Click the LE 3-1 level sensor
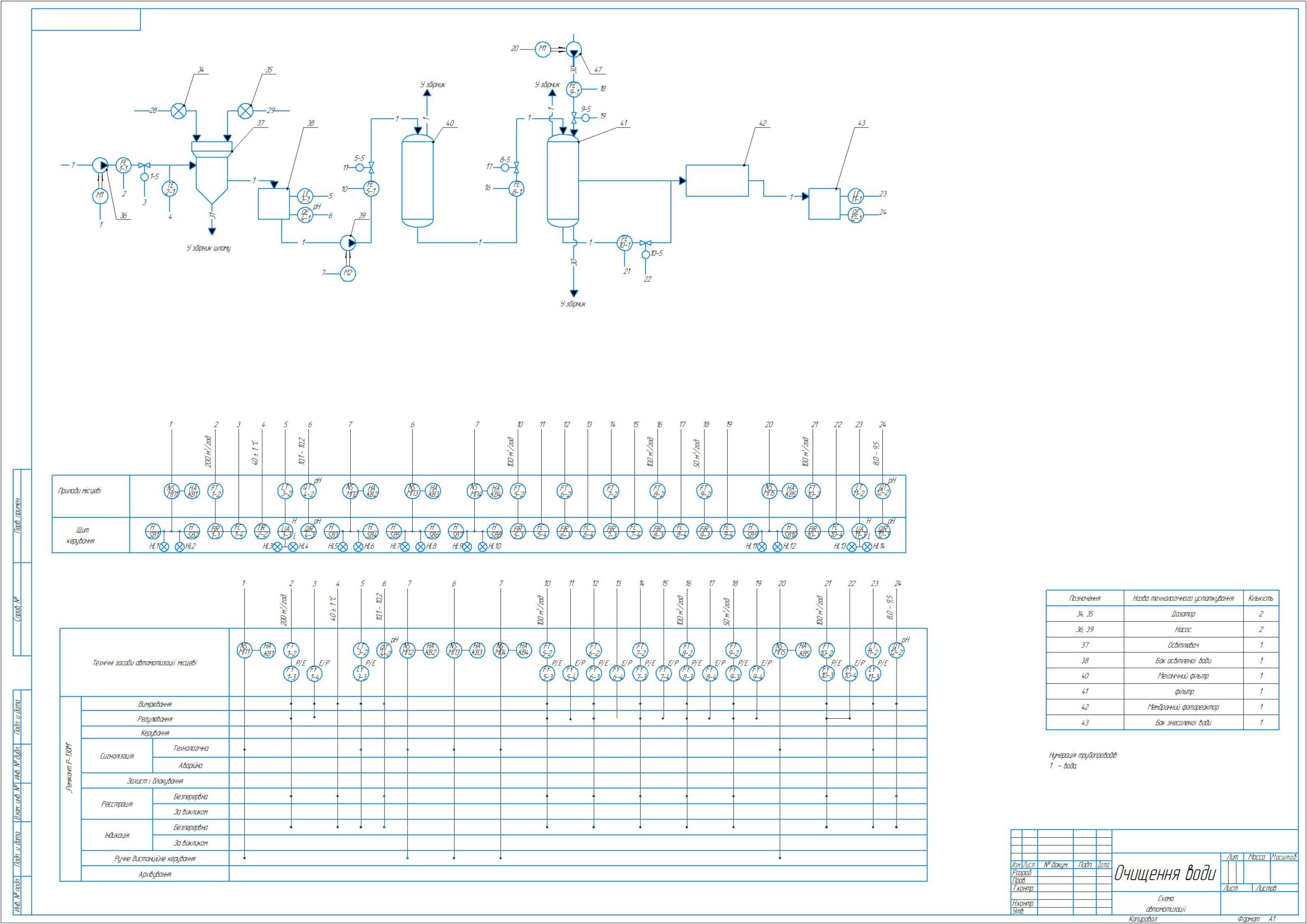Viewport: 1307px width, 924px height. coord(306,196)
